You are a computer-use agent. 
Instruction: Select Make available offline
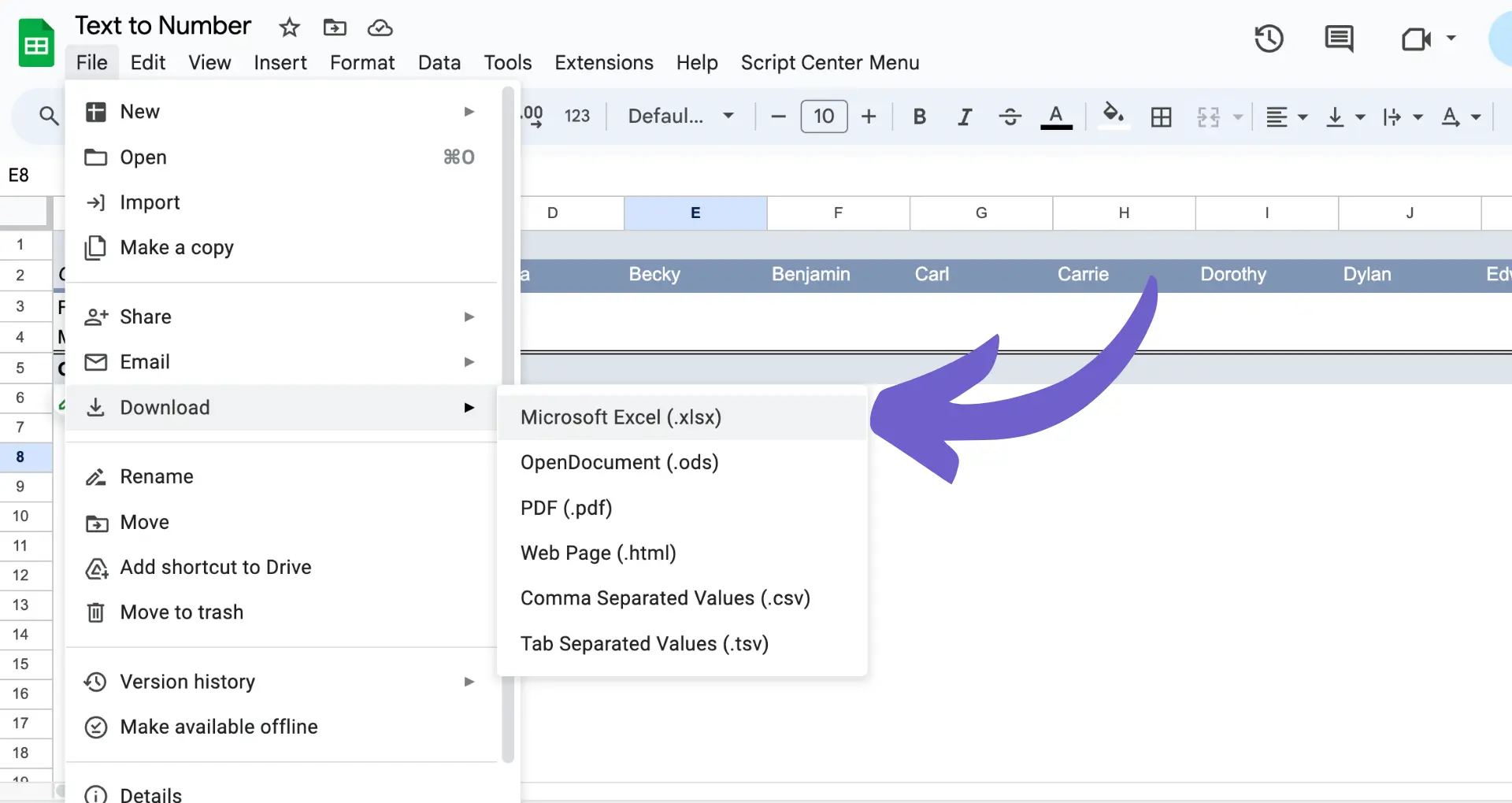281,727
